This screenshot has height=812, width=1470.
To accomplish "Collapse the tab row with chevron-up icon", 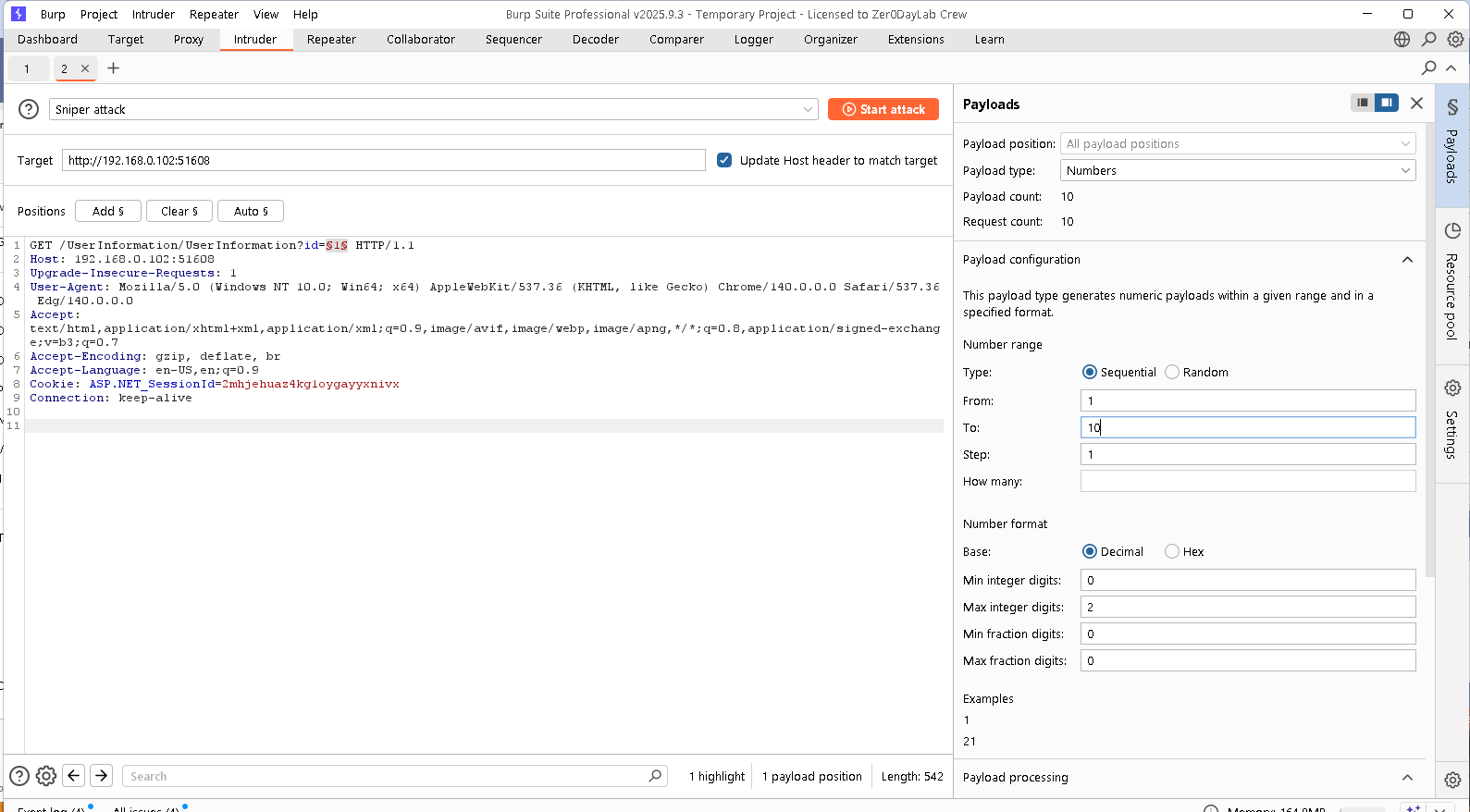I will pos(1451,68).
